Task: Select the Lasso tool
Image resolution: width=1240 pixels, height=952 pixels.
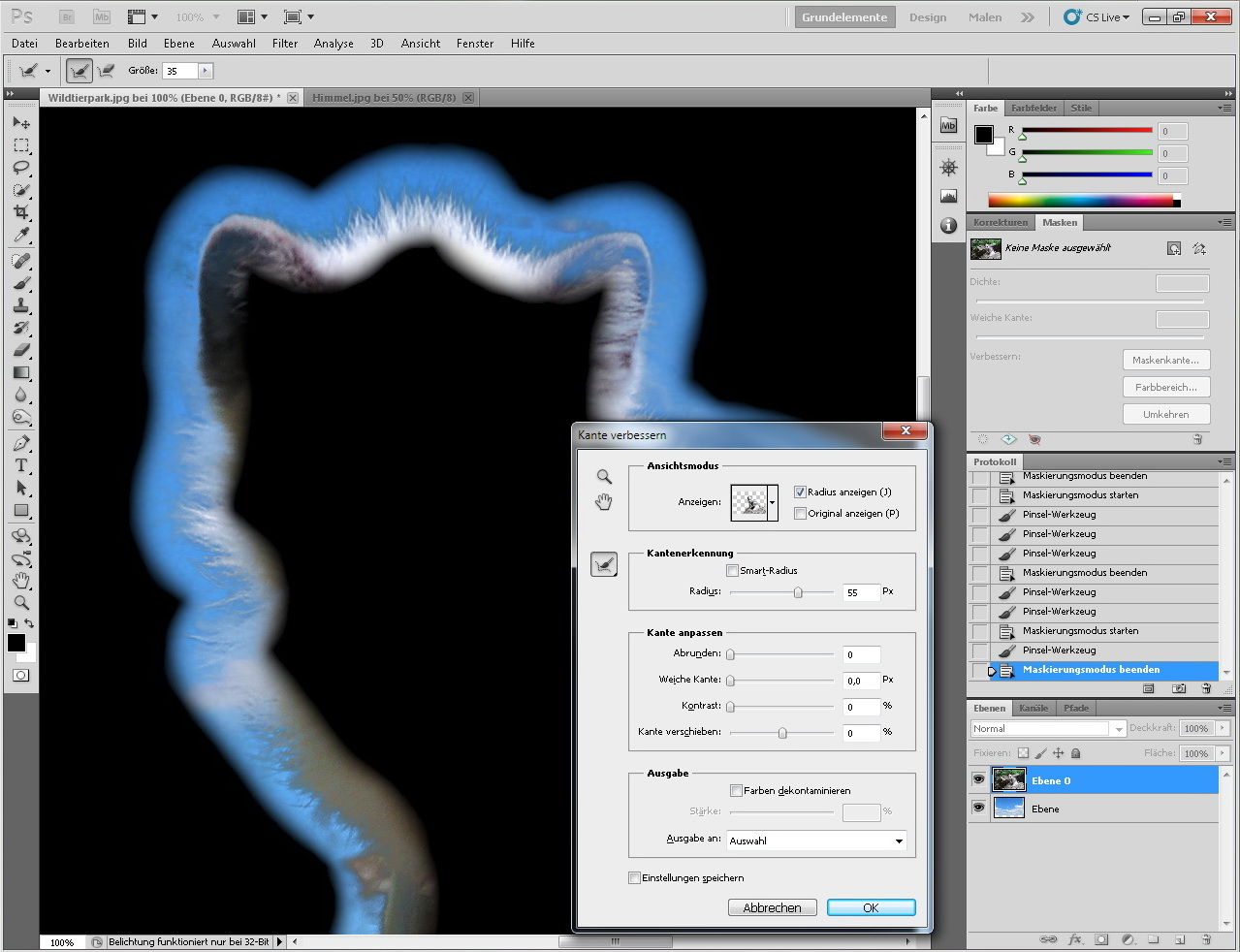Action: coord(21,168)
